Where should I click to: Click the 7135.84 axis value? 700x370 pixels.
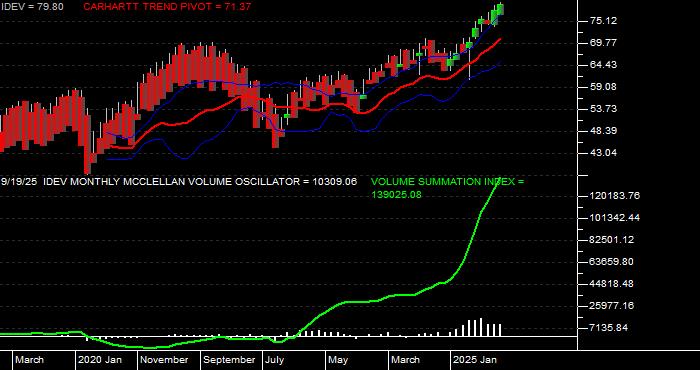609,328
